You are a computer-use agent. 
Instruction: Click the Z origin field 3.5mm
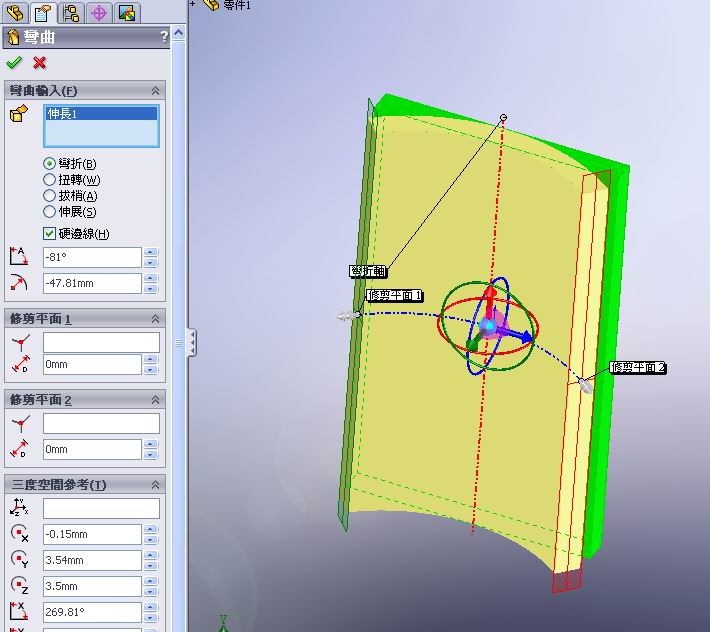[x=92, y=586]
